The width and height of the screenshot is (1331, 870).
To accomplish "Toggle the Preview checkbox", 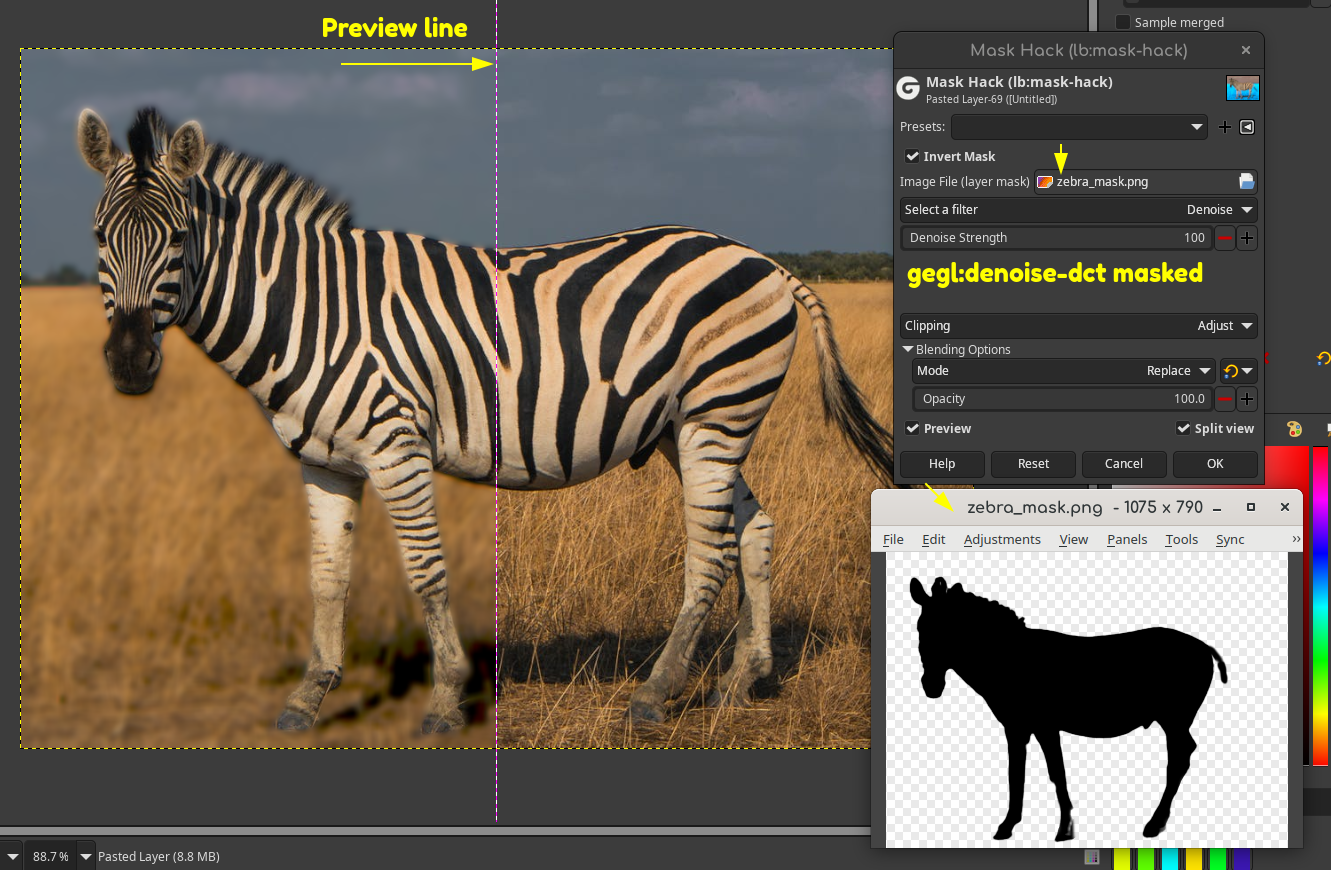I will pyautogui.click(x=912, y=428).
